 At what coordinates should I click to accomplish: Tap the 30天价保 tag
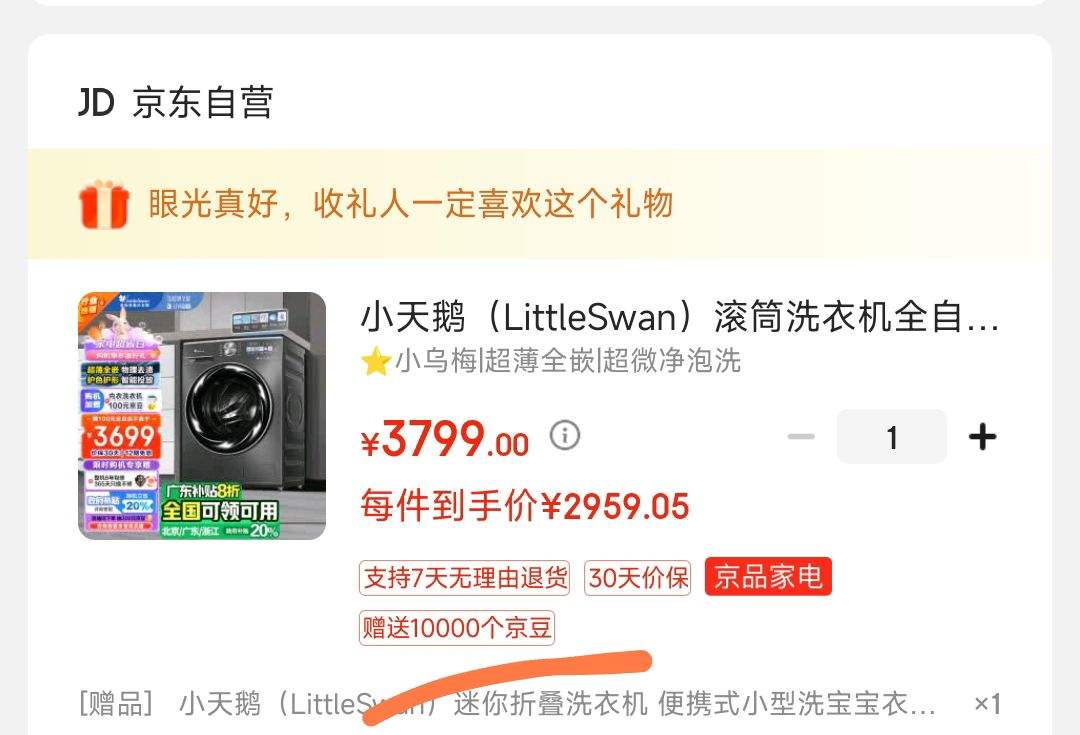click(638, 578)
